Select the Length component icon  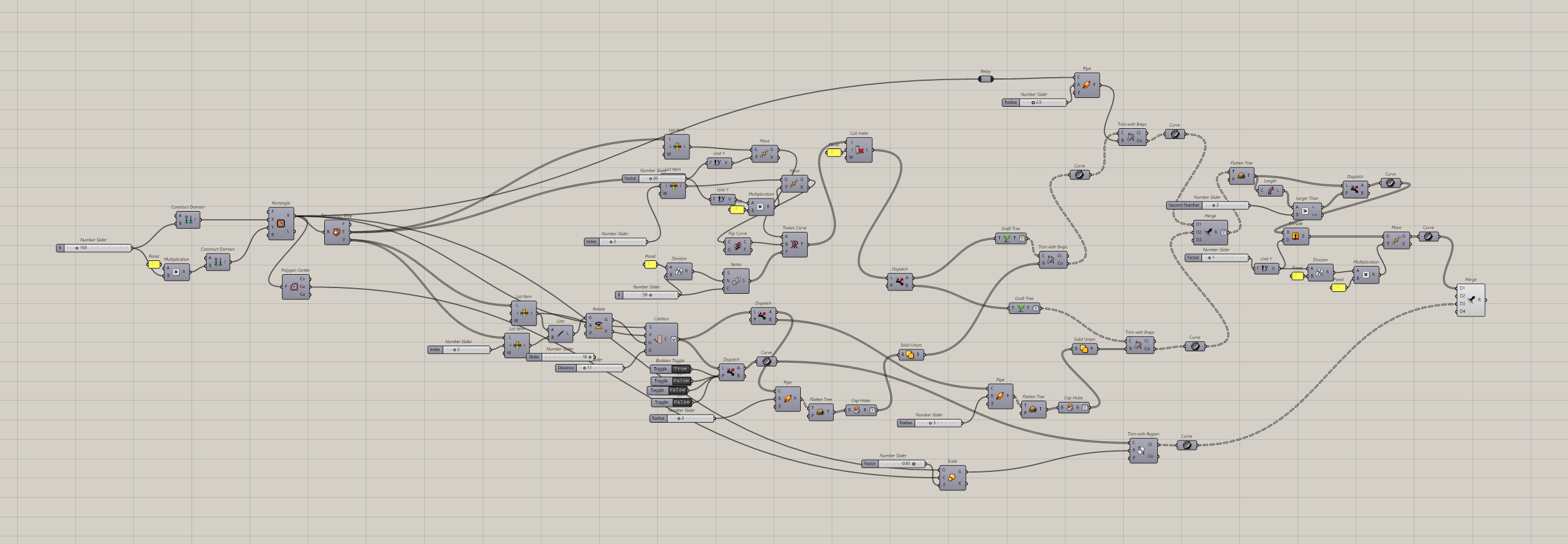1270,190
